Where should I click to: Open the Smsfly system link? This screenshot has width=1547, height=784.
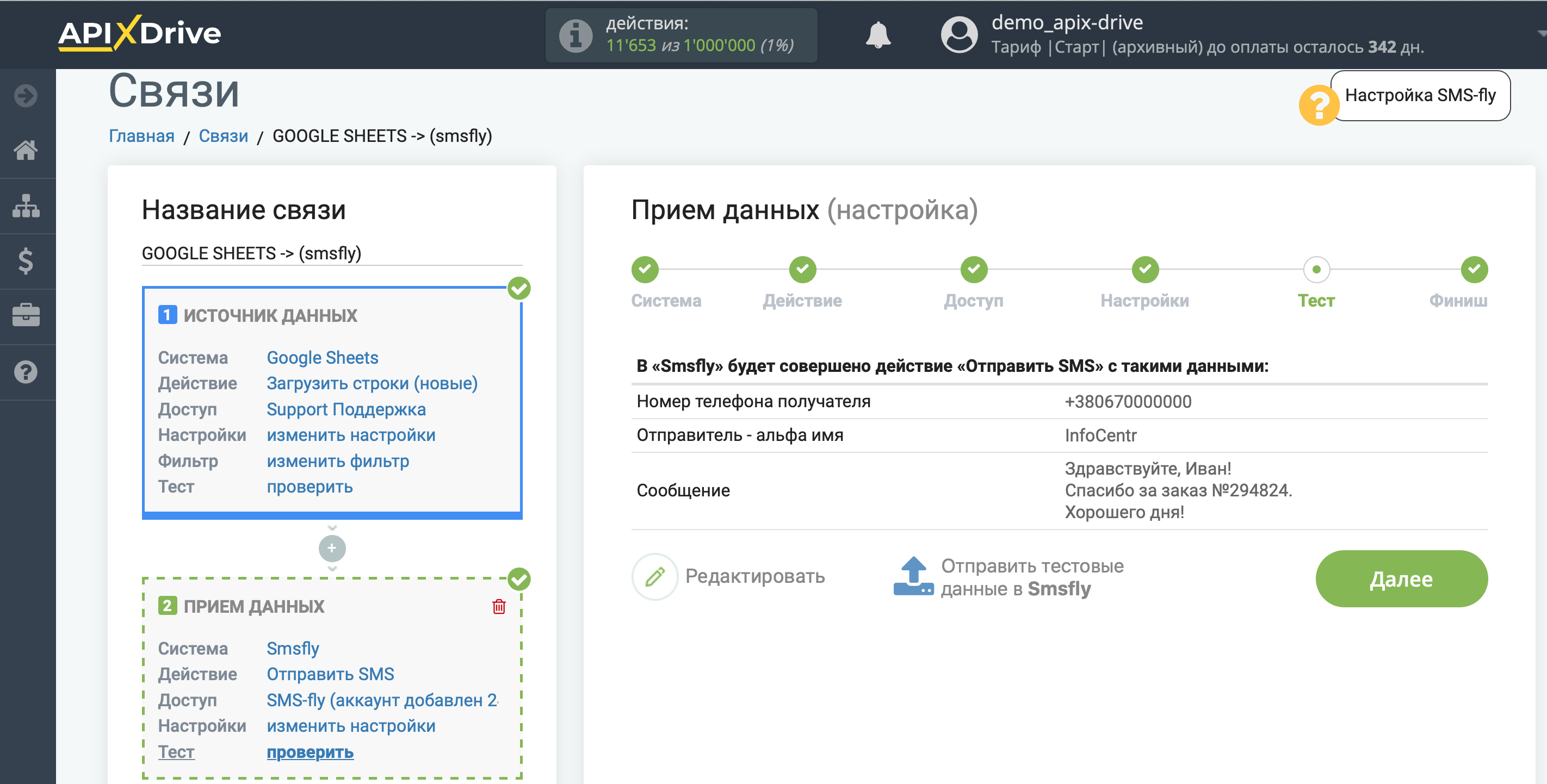click(x=293, y=649)
